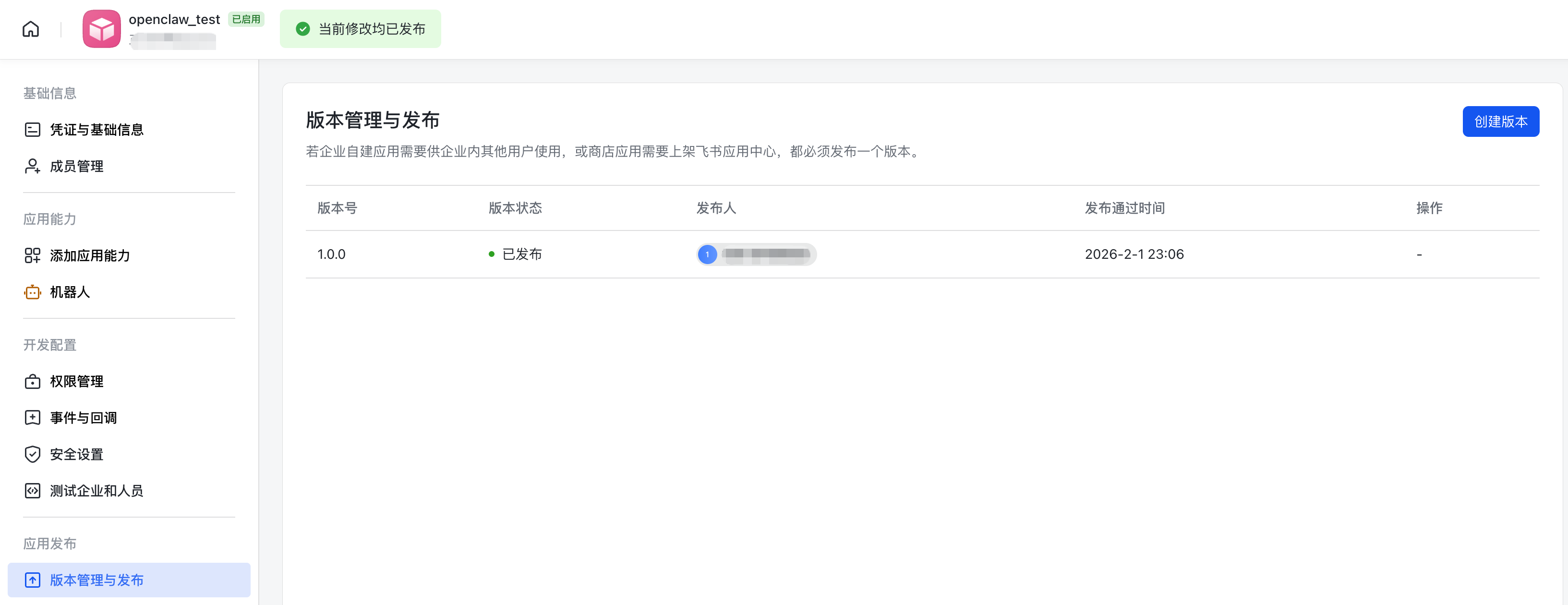Image resolution: width=1568 pixels, height=605 pixels.
Task: Click the home icon in top bar
Action: tap(30, 29)
